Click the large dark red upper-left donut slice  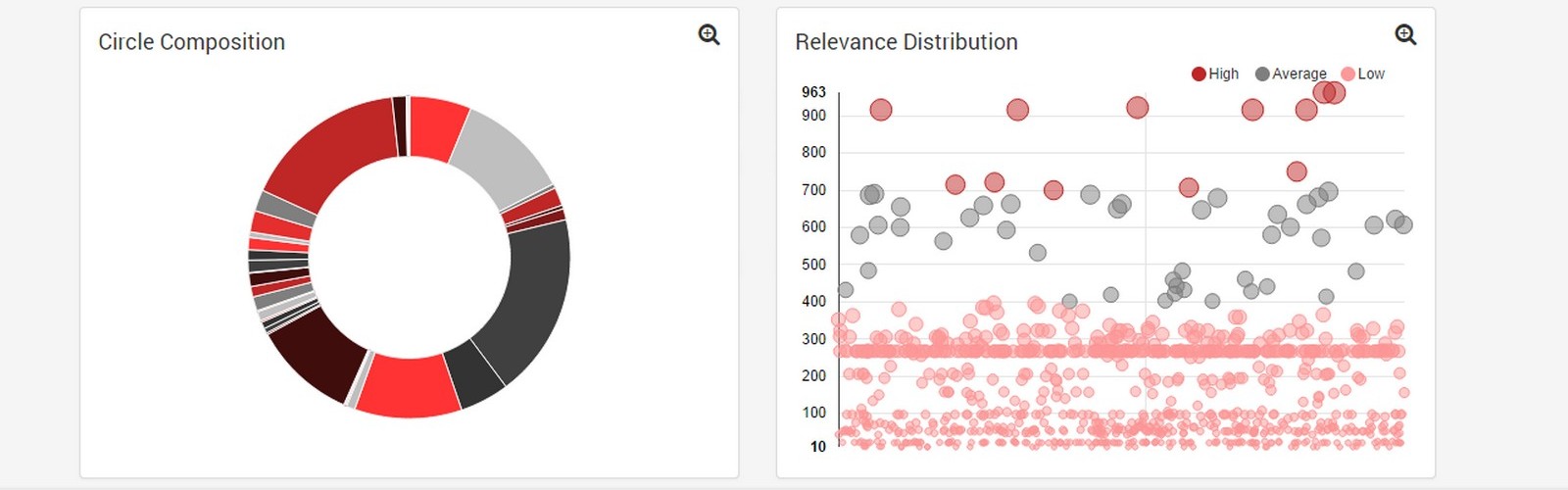(328, 152)
